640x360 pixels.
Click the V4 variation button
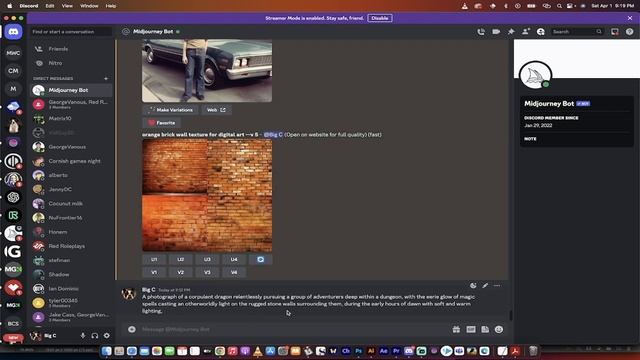(234, 272)
